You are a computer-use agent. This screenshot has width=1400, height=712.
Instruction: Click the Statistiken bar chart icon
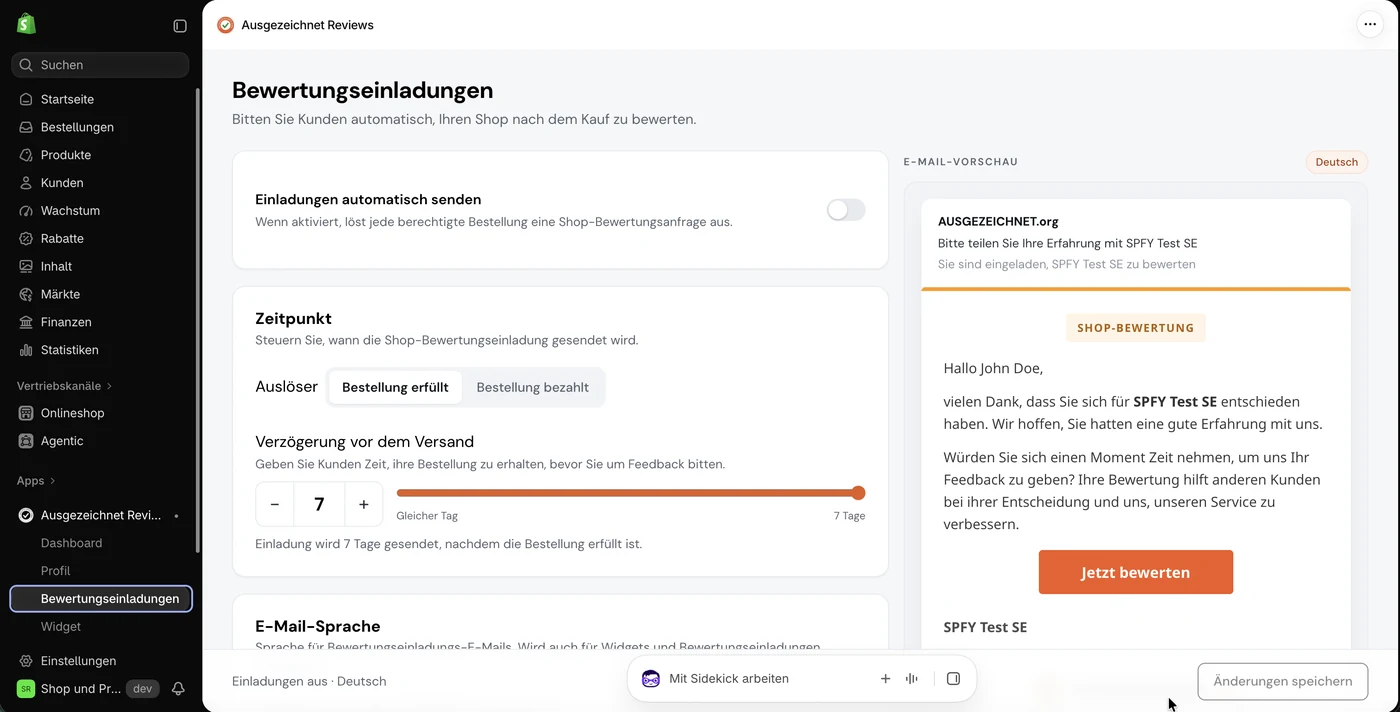pyautogui.click(x=26, y=350)
